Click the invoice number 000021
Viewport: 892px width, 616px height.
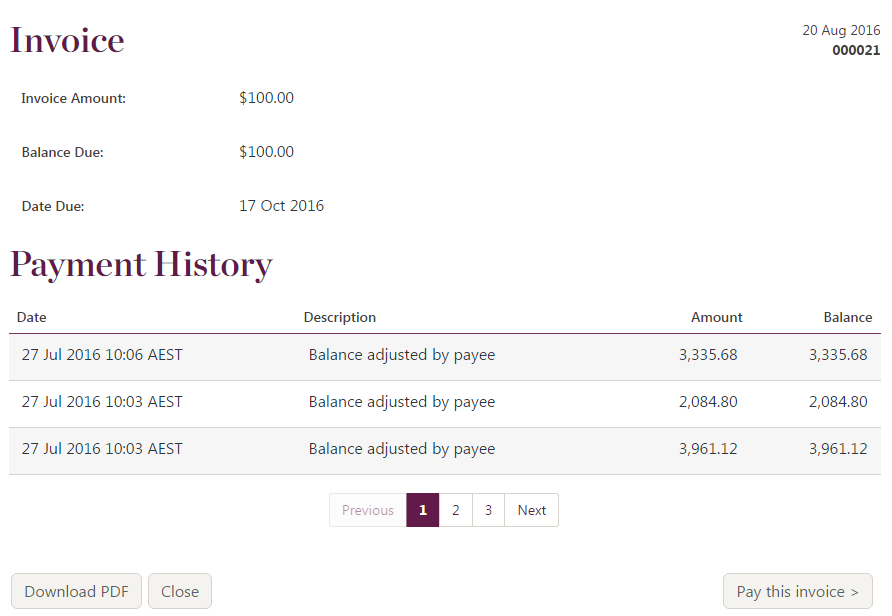pyautogui.click(x=856, y=50)
